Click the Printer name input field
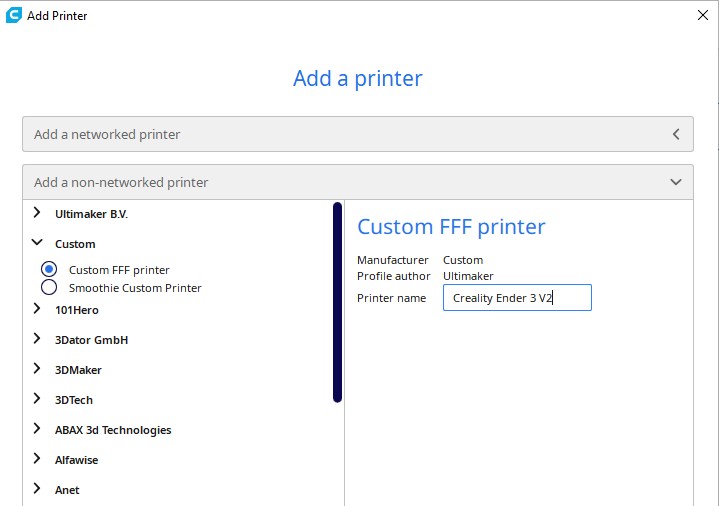This screenshot has width=719, height=506. [x=517, y=298]
